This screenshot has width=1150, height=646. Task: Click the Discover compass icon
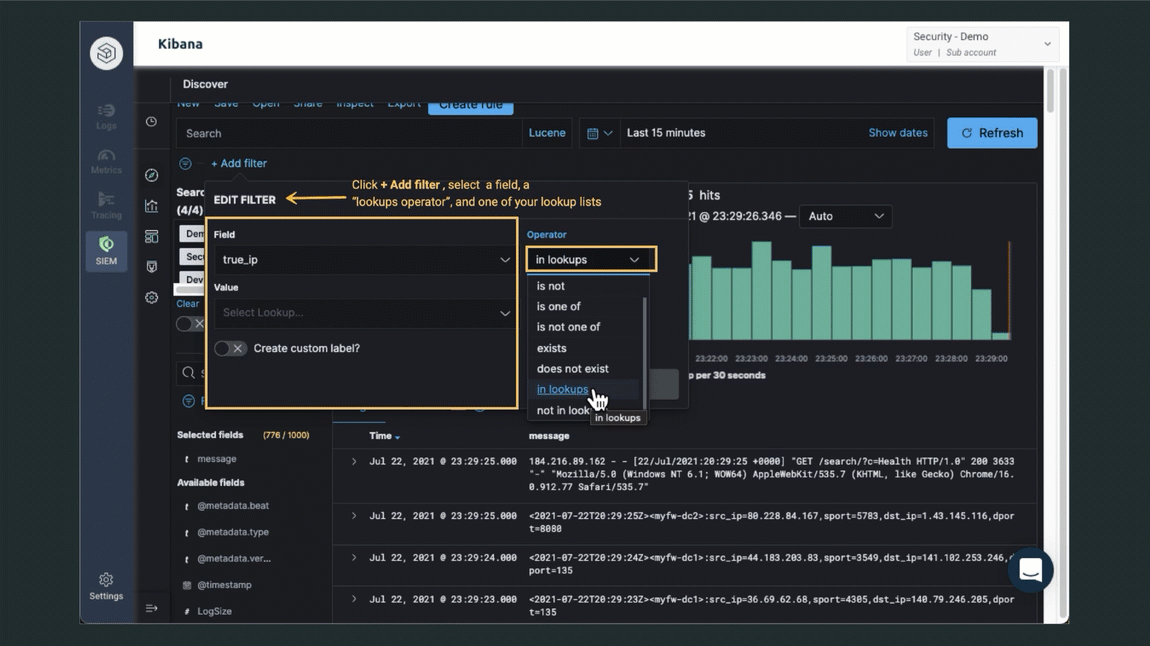tap(151, 175)
